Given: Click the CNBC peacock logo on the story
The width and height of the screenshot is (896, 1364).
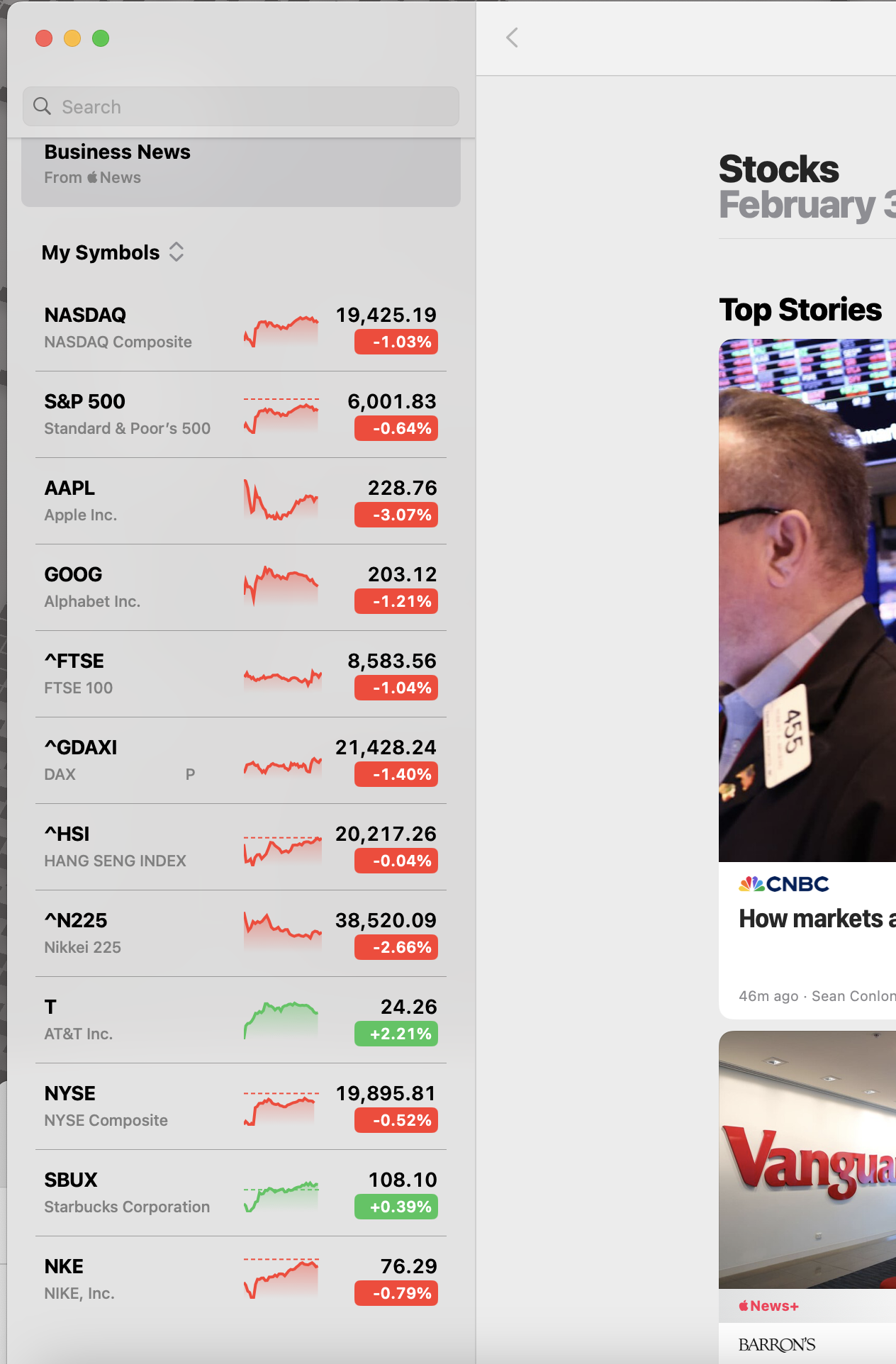Looking at the screenshot, I should pyautogui.click(x=752, y=883).
